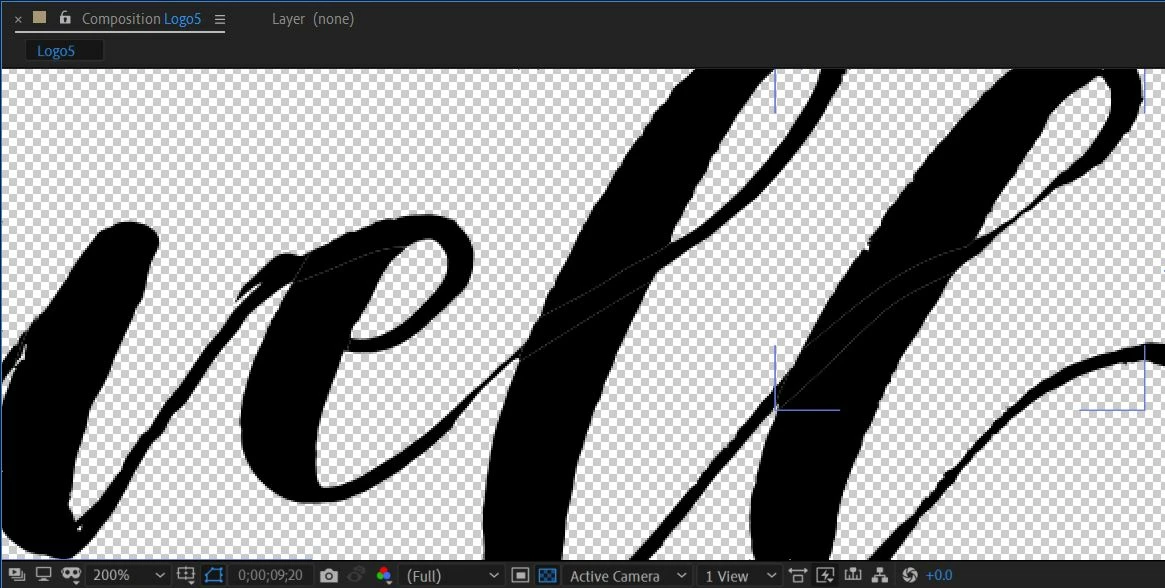Open grid and guide options

coord(186,575)
